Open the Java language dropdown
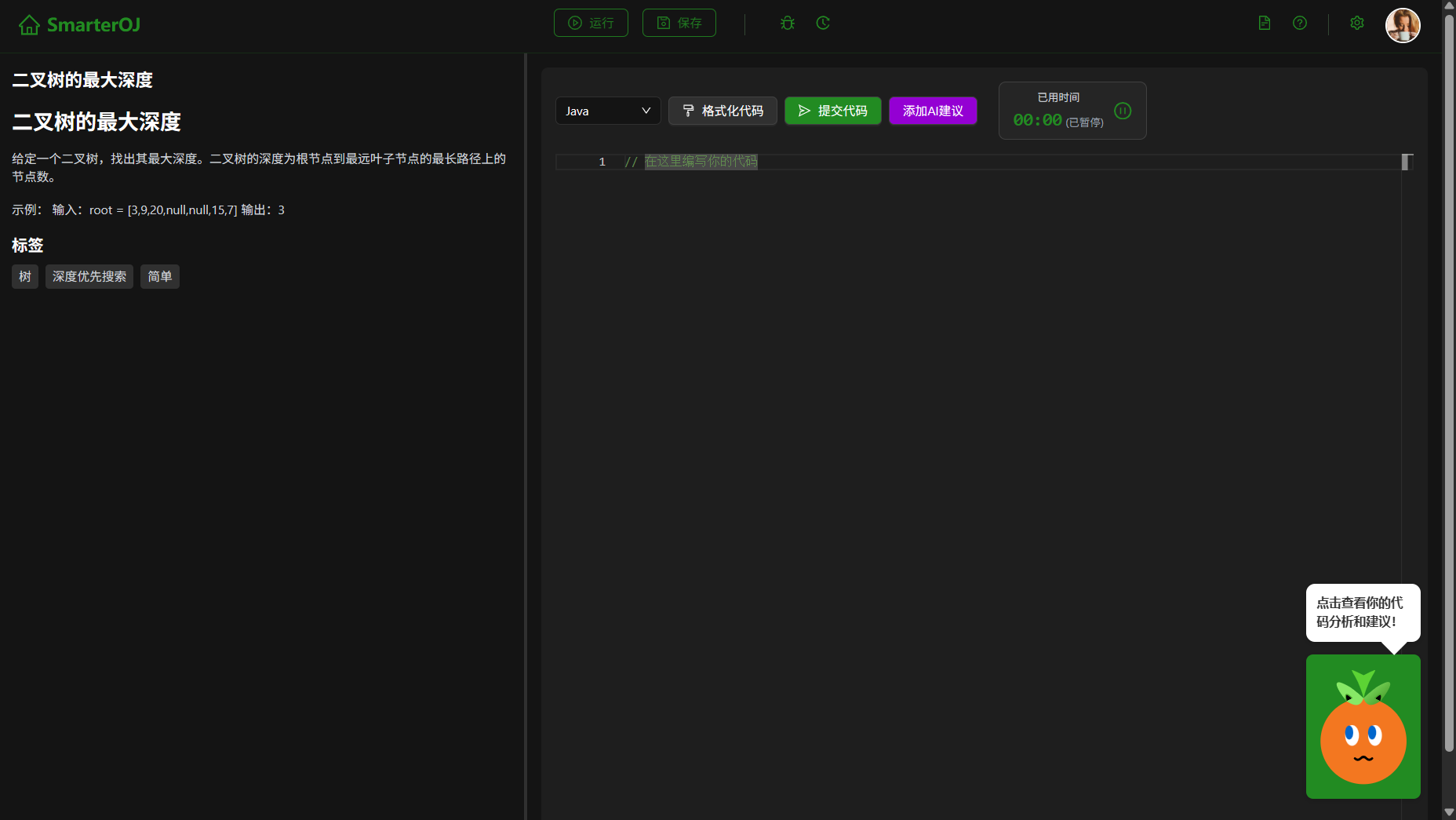The width and height of the screenshot is (1456, 820). click(608, 111)
